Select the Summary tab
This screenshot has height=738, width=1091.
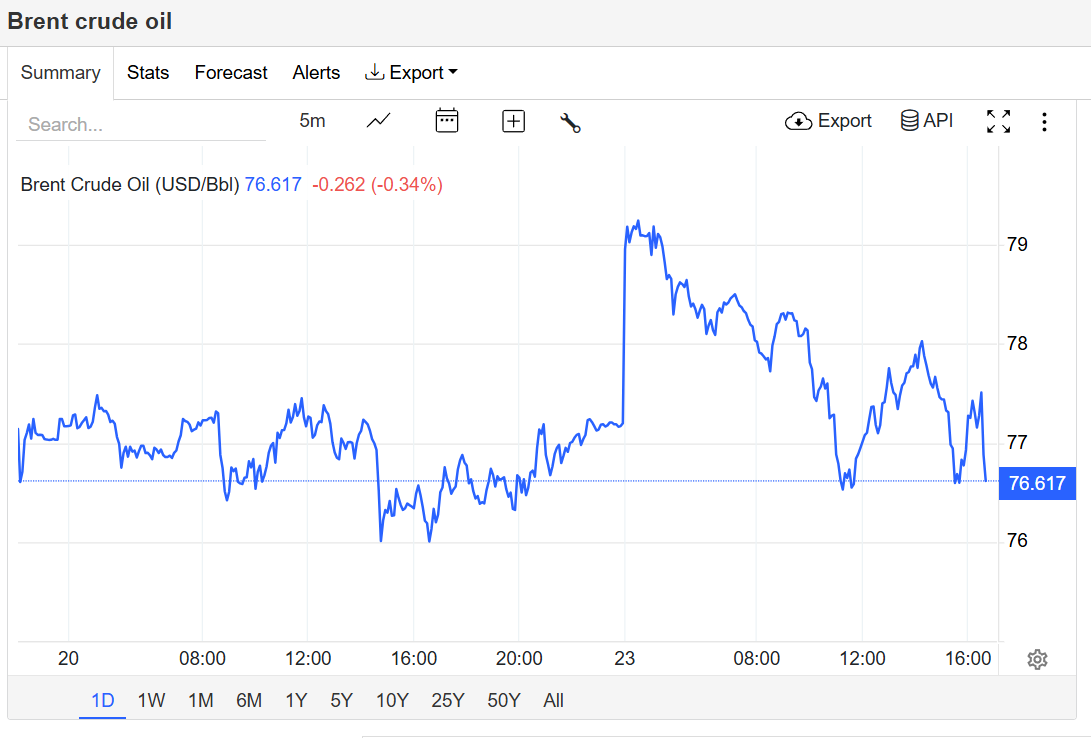pos(60,73)
